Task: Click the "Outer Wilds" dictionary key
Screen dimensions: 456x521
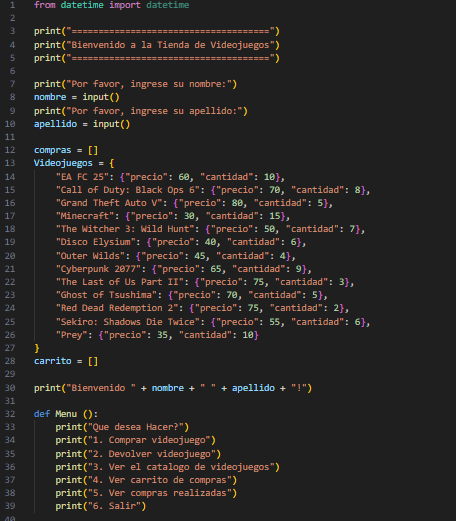Action: pyautogui.click(x=90, y=256)
